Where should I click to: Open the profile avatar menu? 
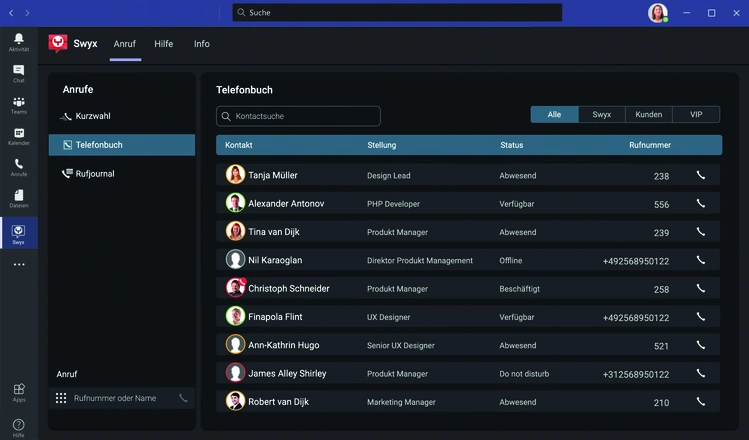pos(657,13)
